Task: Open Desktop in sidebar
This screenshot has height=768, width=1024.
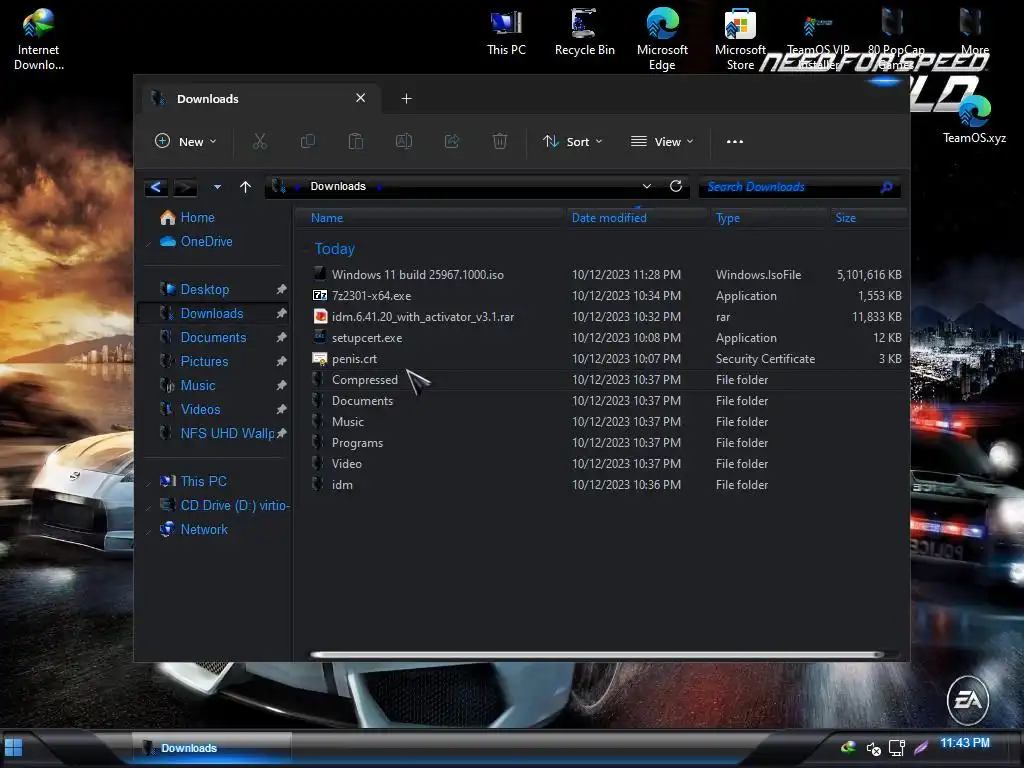Action: (204, 289)
